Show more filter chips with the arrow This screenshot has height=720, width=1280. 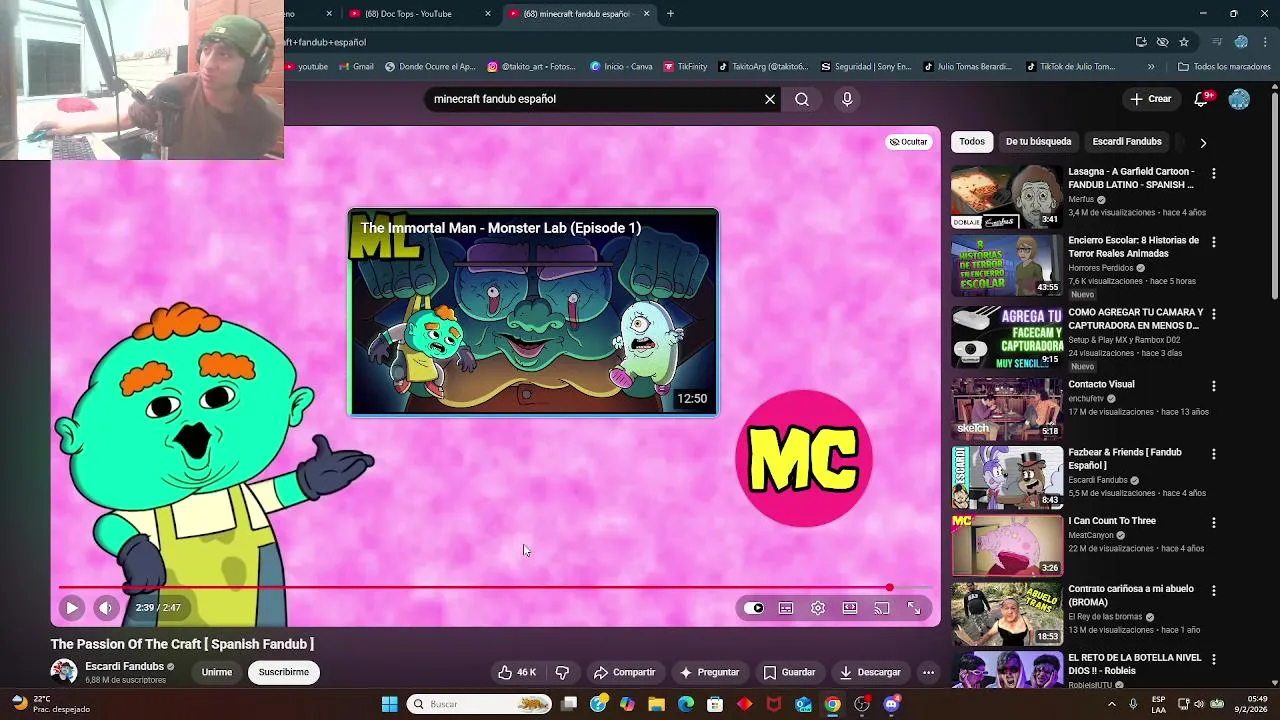pos(1203,143)
